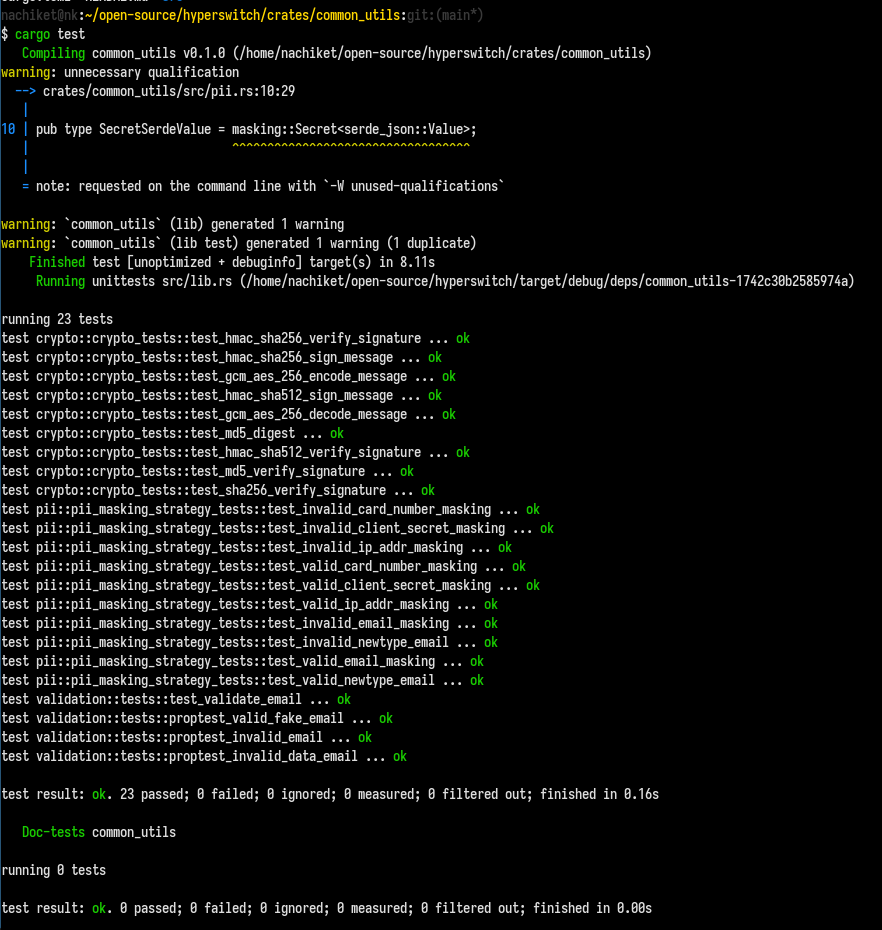Click 'test_invalid_ip_addr_masking' test line
Image resolution: width=882 pixels, height=930 pixels.
click(x=256, y=547)
